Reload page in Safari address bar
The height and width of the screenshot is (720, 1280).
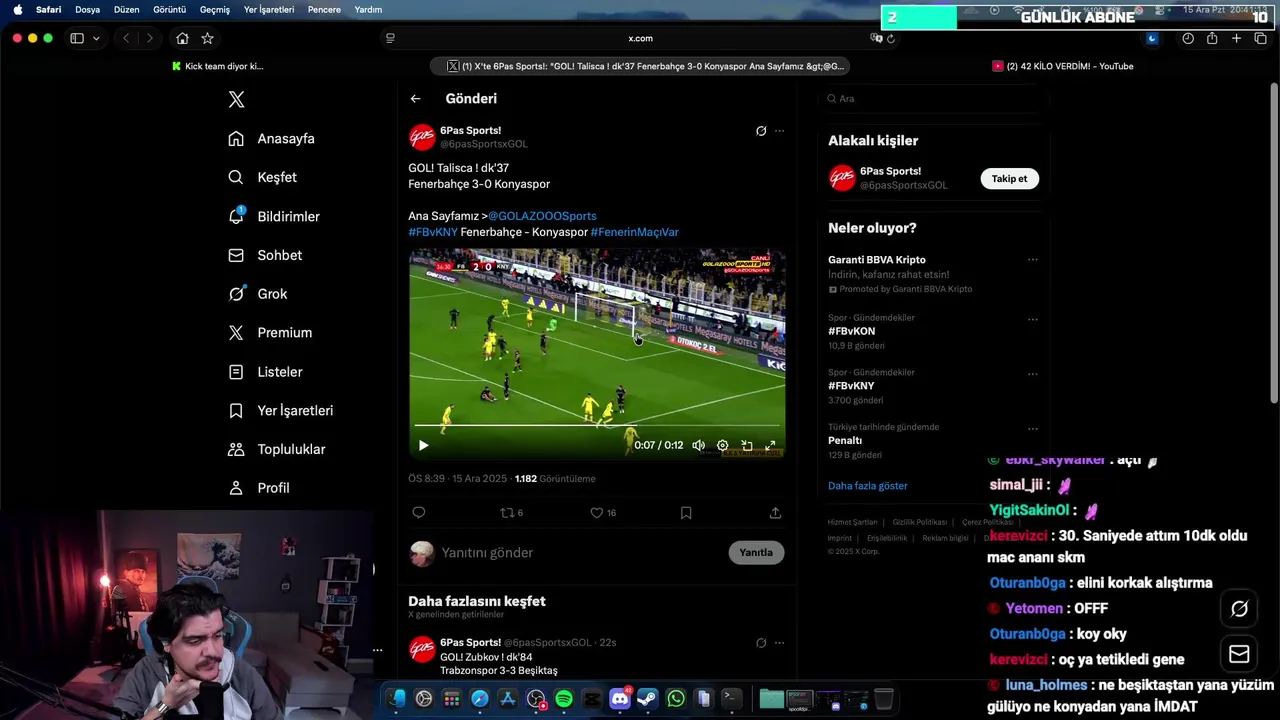click(891, 38)
